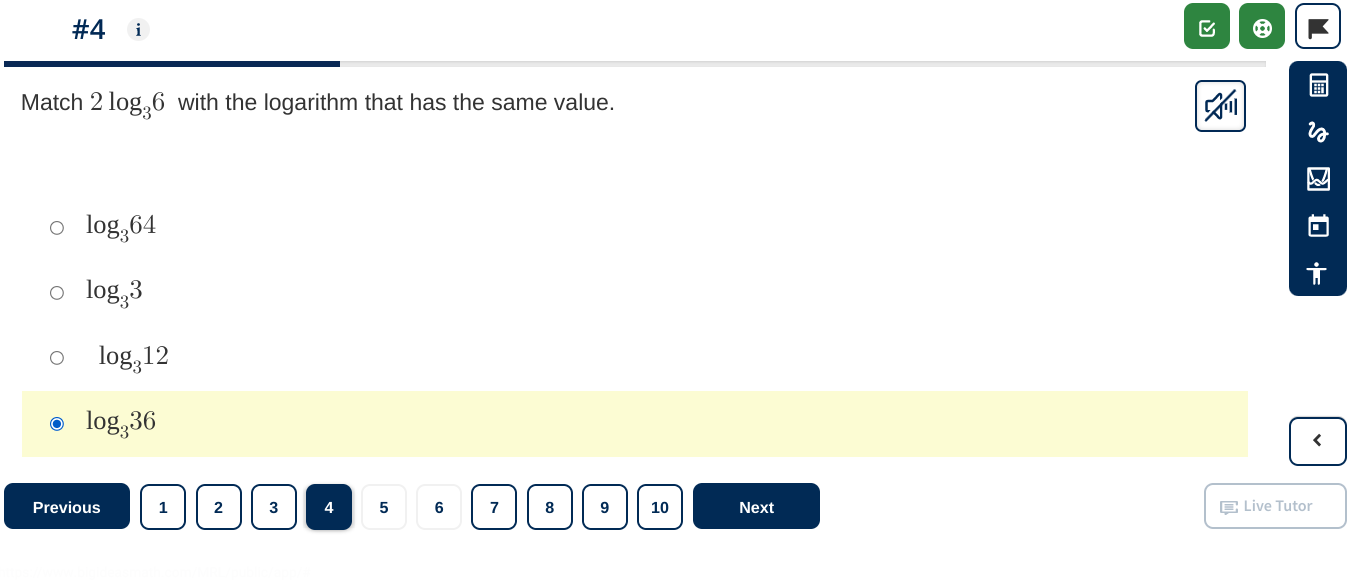Click the Previous button
This screenshot has height=585, width=1358.
[x=66, y=506]
